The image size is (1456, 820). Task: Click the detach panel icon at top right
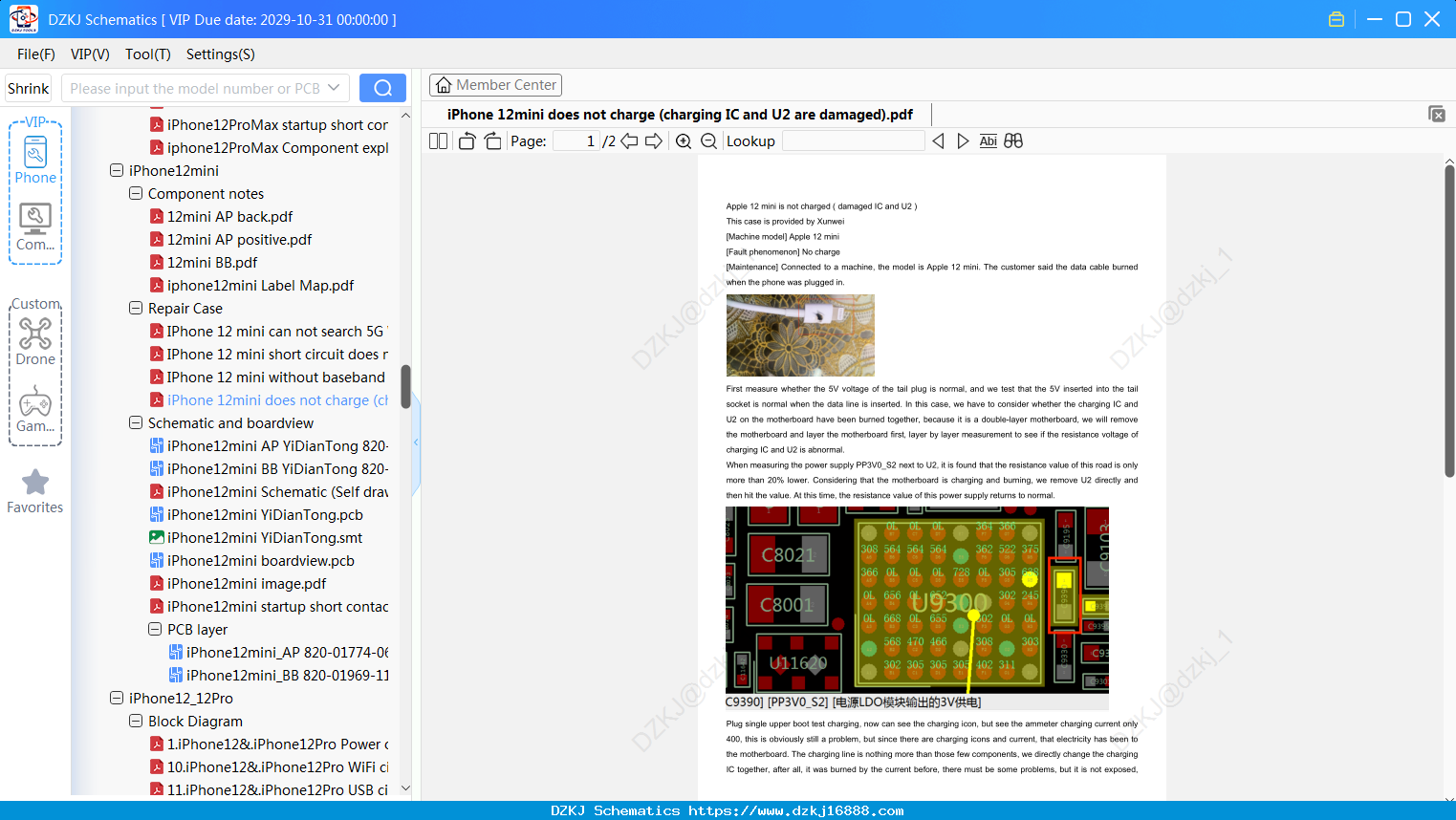pyautogui.click(x=1437, y=114)
